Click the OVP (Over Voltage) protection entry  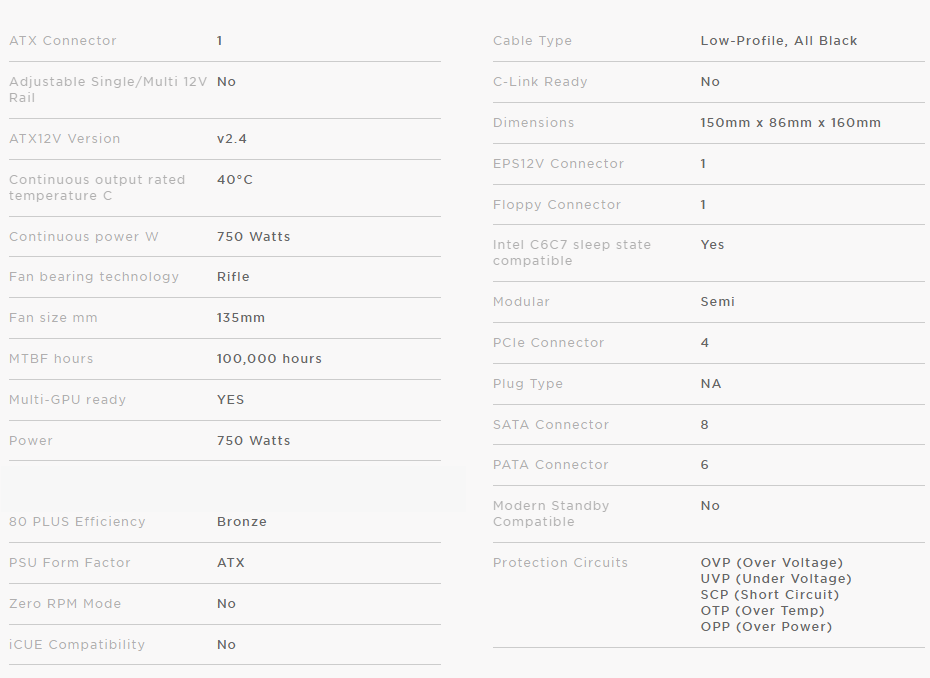coord(771,563)
